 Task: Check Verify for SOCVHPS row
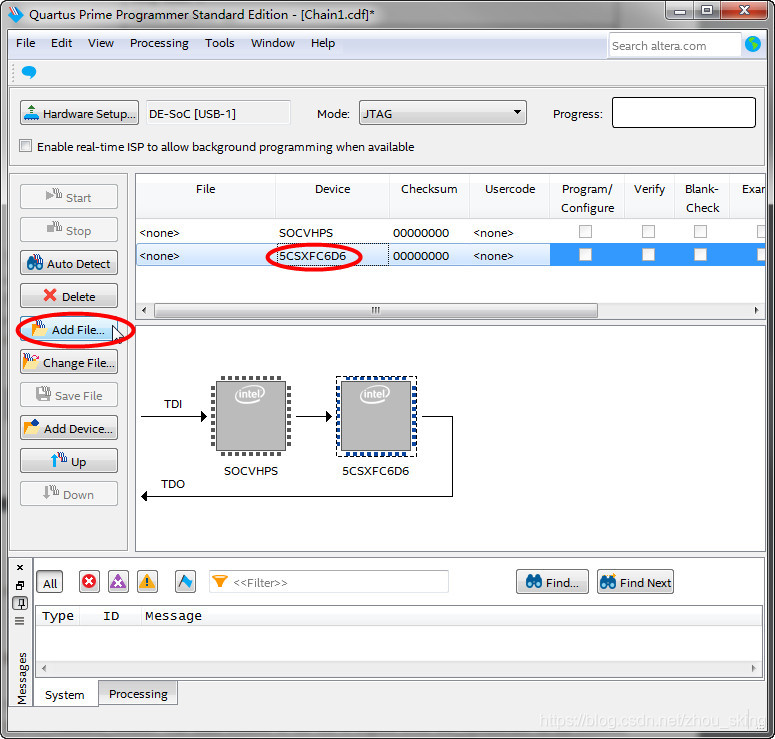pos(648,231)
